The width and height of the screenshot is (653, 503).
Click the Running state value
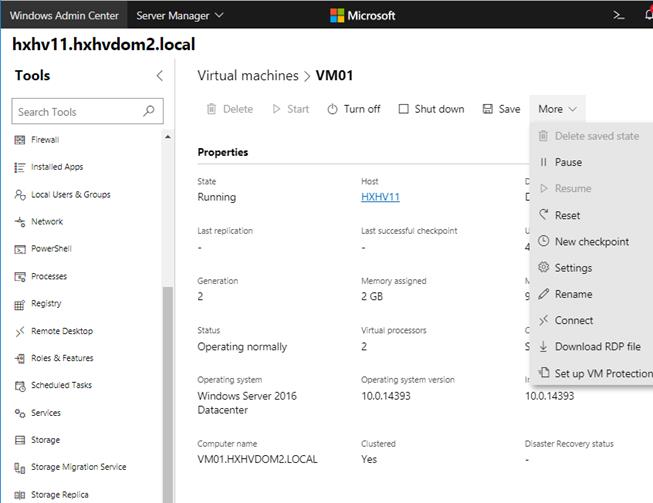click(217, 197)
